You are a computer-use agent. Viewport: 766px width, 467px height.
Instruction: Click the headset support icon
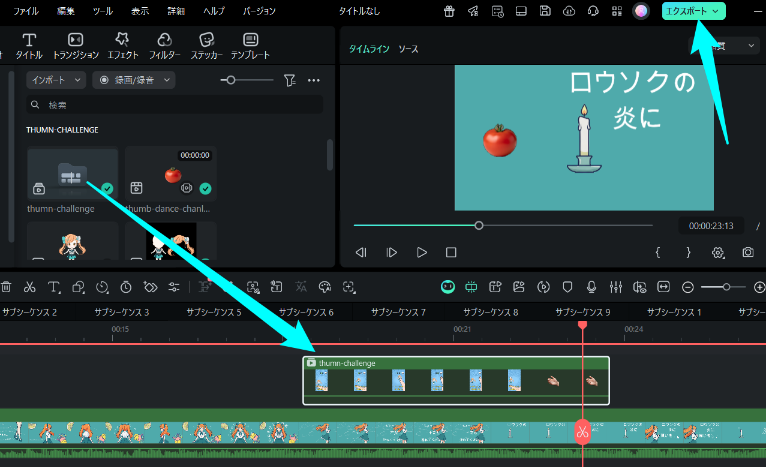(x=593, y=11)
